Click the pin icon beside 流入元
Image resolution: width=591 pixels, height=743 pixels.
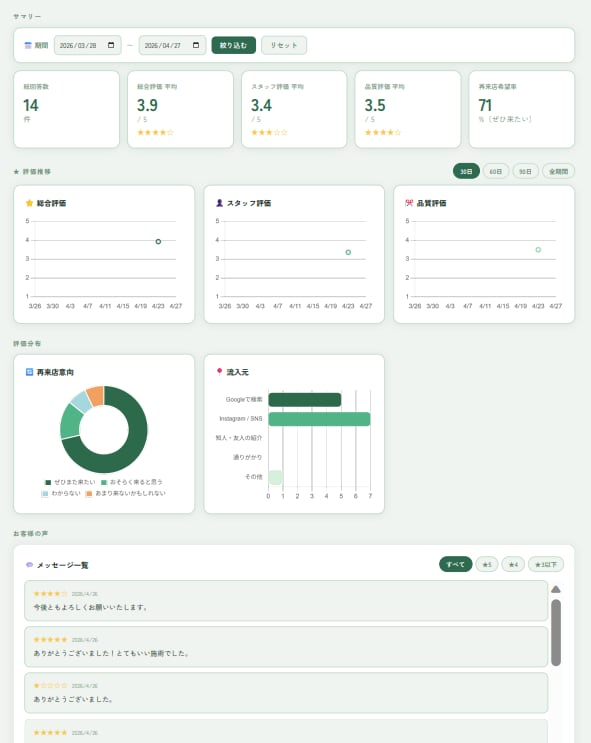[219, 372]
